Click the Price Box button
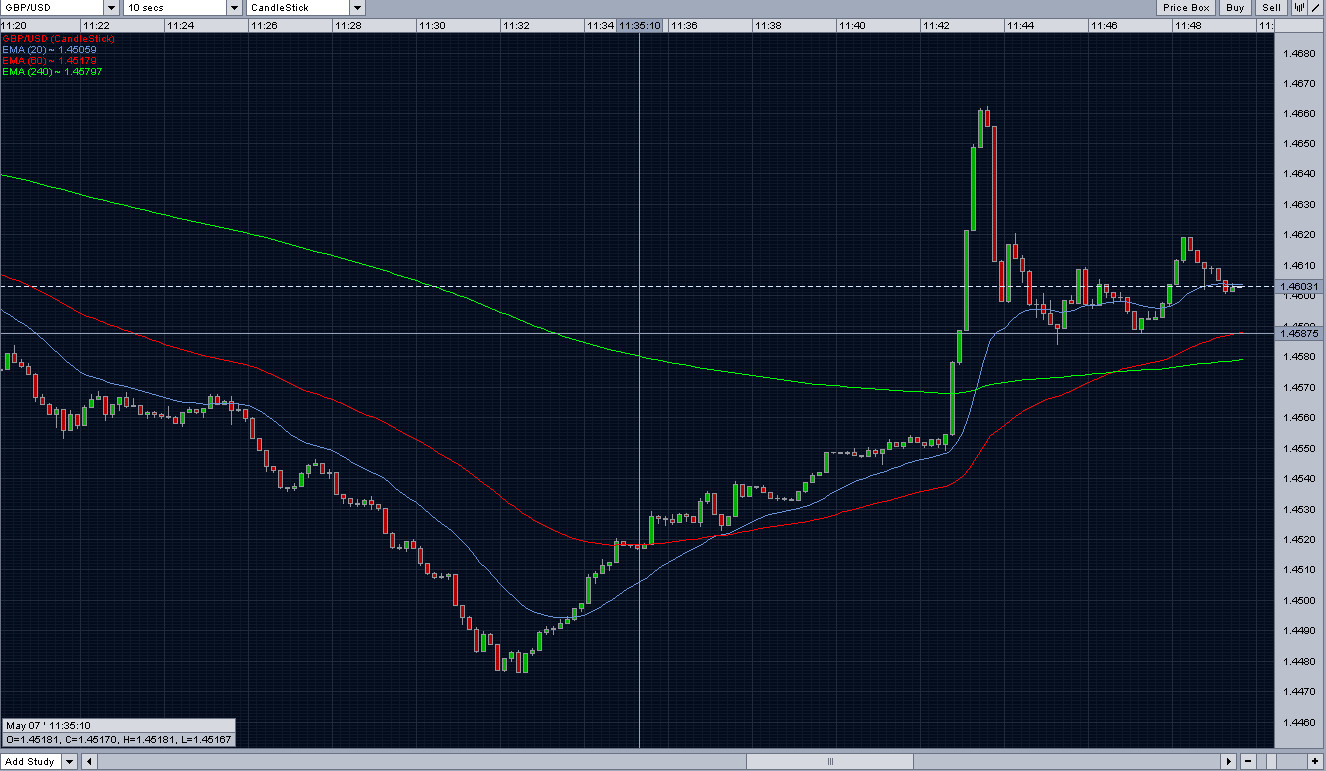Image resolution: width=1326 pixels, height=771 pixels. [x=1186, y=8]
